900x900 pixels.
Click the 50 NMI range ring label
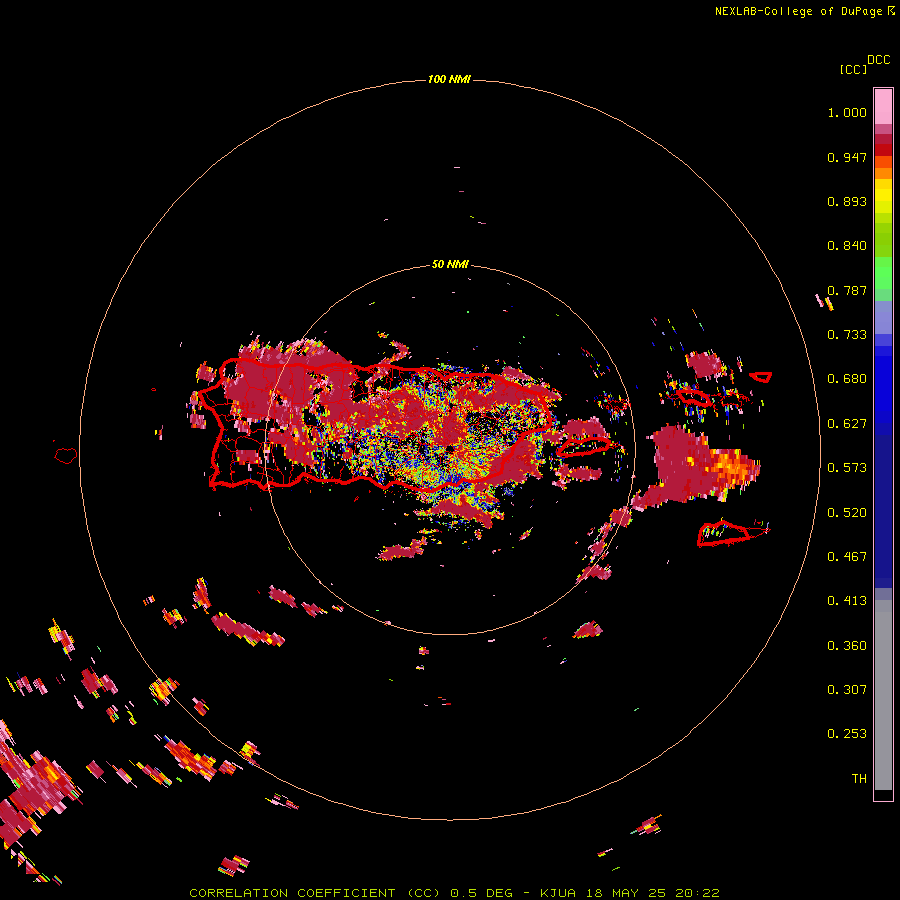(x=450, y=264)
